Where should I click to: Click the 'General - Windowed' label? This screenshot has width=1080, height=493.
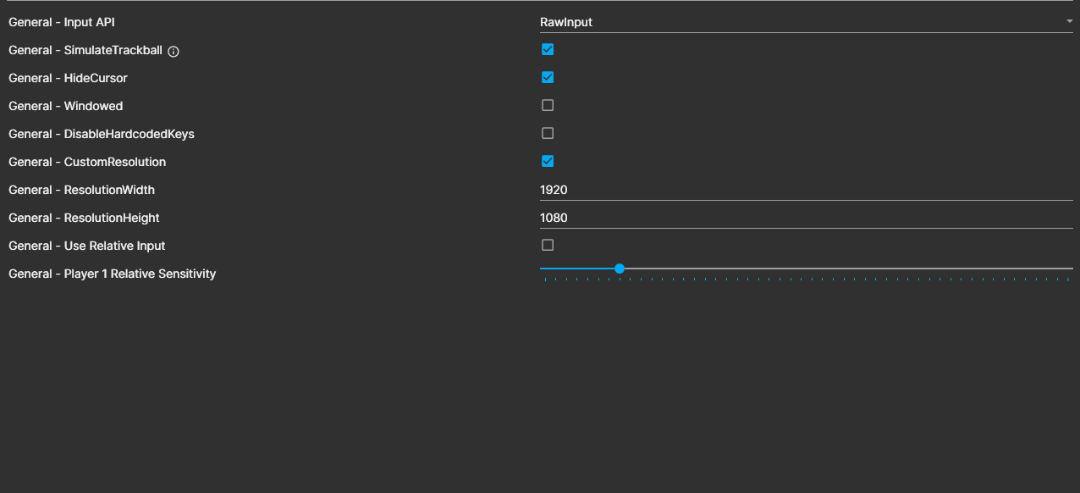[x=65, y=106]
